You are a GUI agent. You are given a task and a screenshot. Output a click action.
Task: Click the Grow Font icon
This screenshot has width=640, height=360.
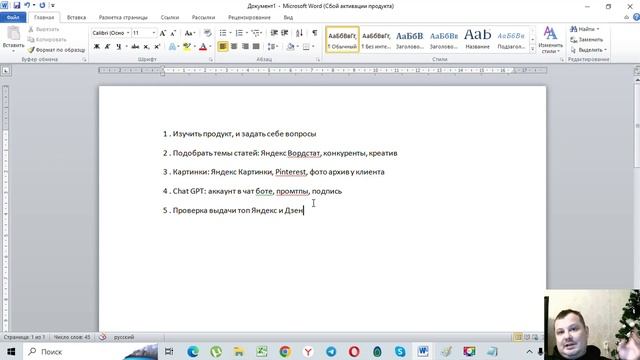pos(163,33)
